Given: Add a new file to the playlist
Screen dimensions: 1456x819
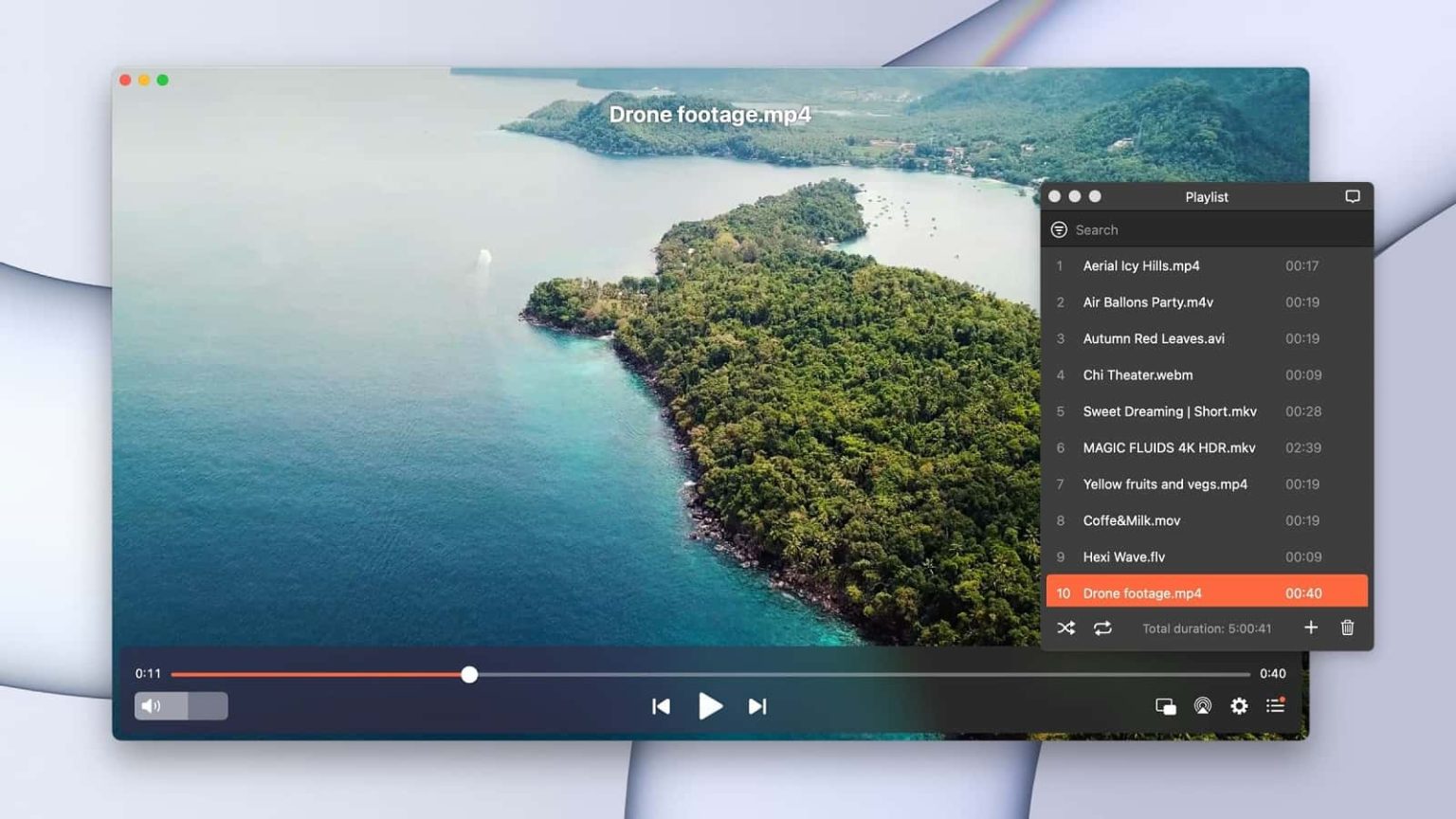Looking at the screenshot, I should [x=1311, y=628].
